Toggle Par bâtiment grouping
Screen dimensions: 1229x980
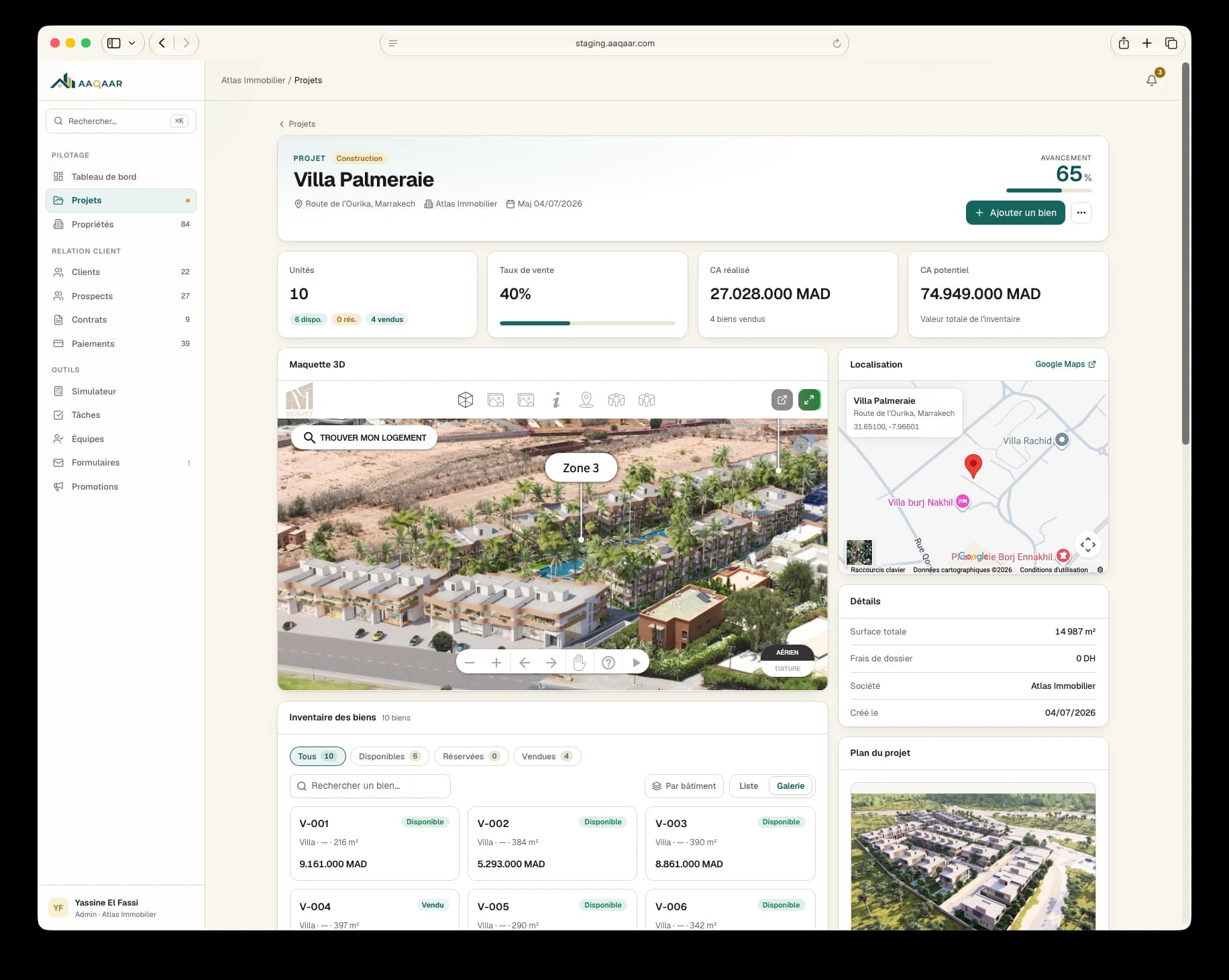(x=684, y=785)
